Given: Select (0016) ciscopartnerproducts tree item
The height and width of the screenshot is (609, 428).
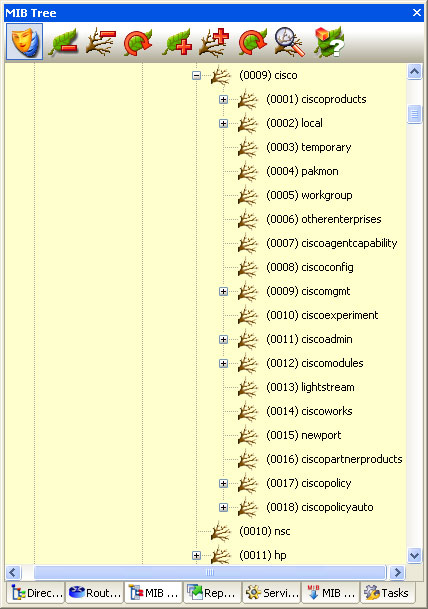Looking at the screenshot, I should pyautogui.click(x=334, y=459).
